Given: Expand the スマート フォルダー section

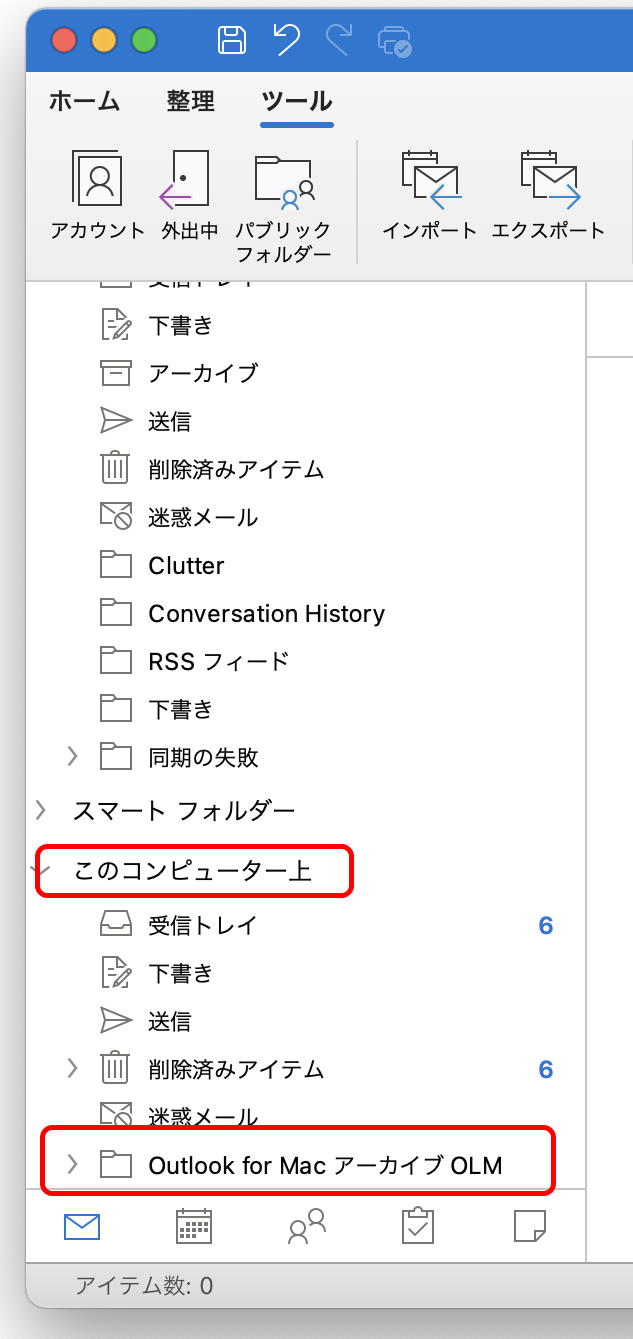Looking at the screenshot, I should (x=40, y=809).
